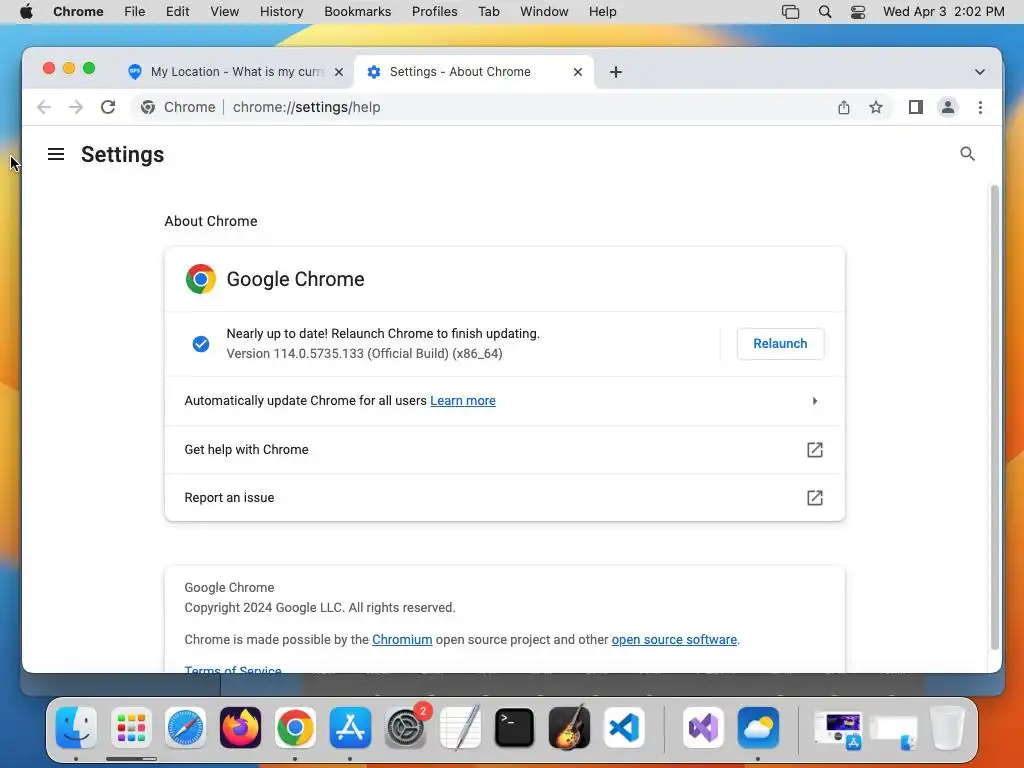
Task: Open the external link icon for Report an issue
Action: [x=814, y=498]
